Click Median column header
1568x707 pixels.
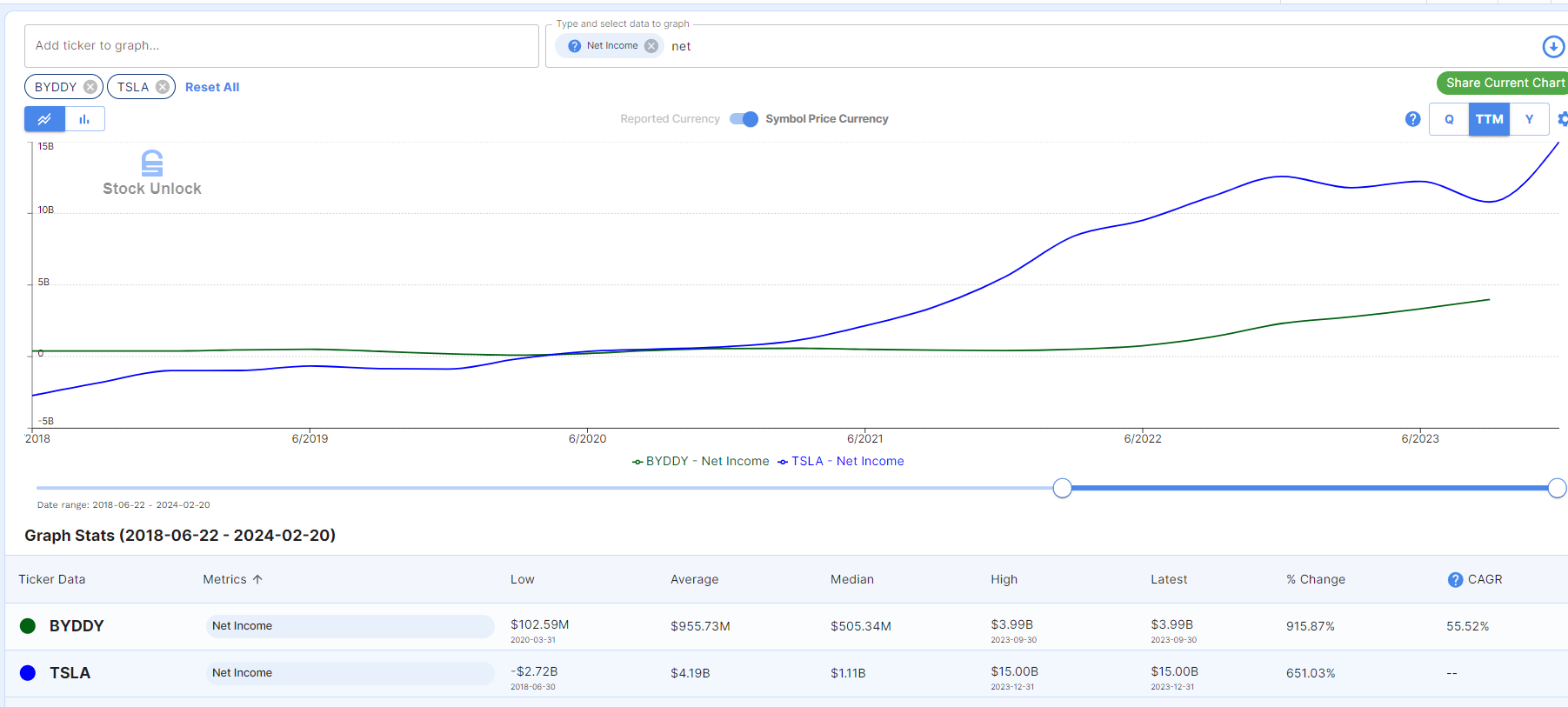852,579
